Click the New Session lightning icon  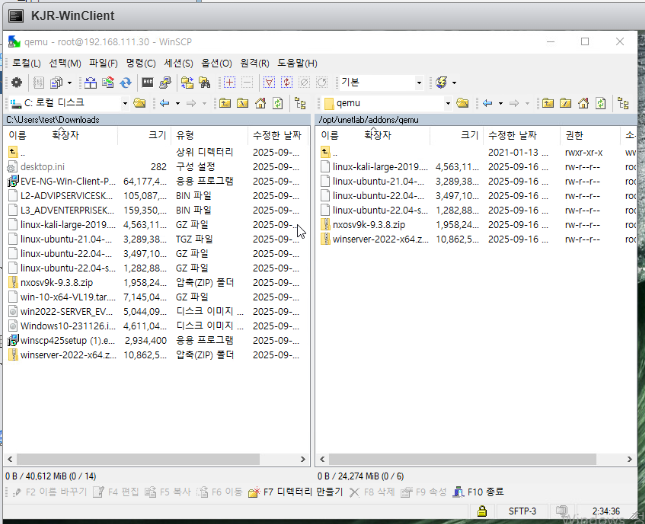(441, 83)
